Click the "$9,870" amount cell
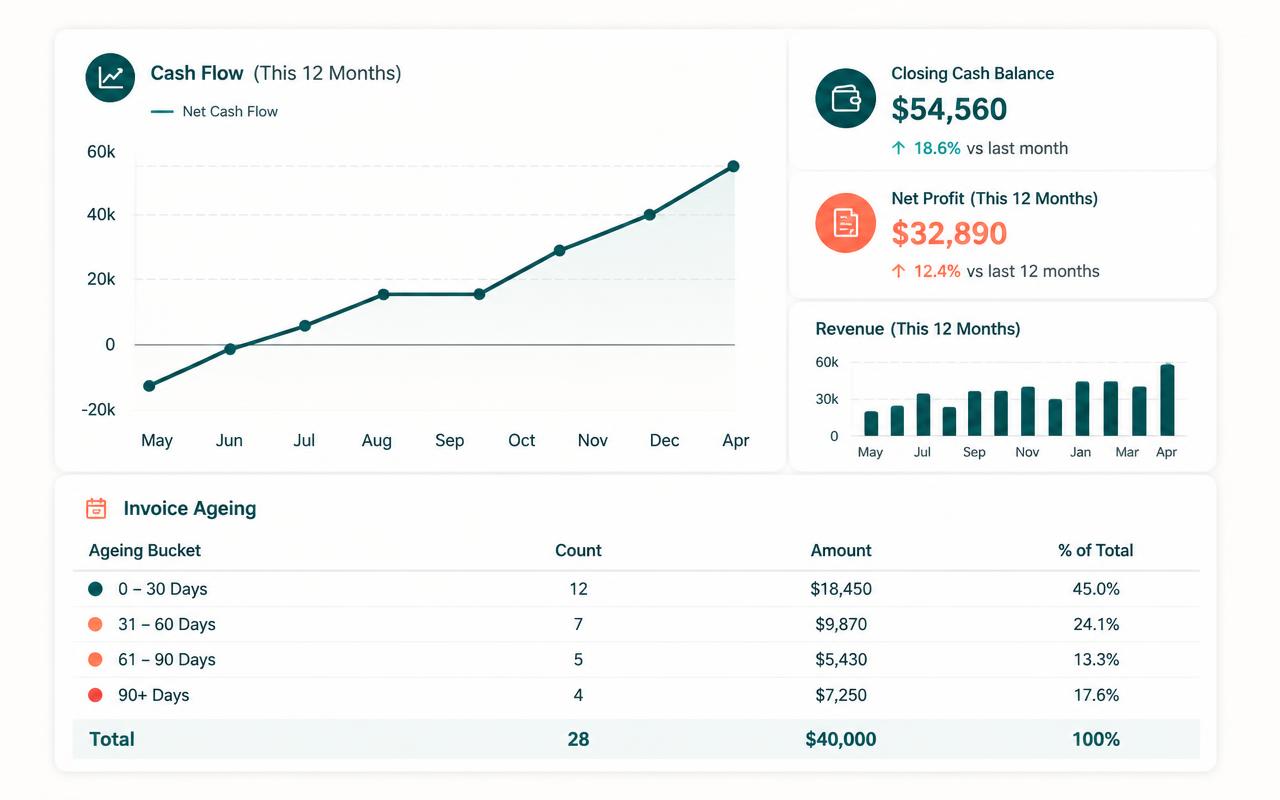 [x=841, y=624]
